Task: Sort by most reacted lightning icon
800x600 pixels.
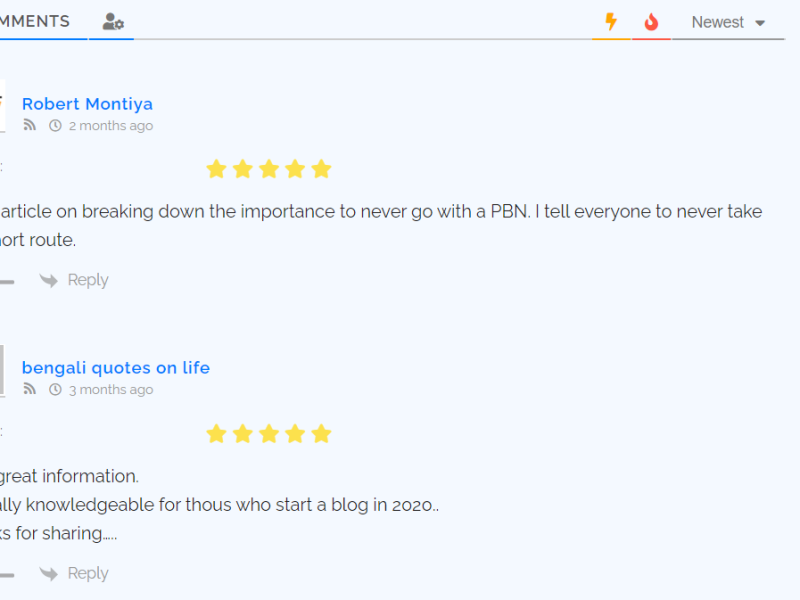Action: tap(611, 22)
